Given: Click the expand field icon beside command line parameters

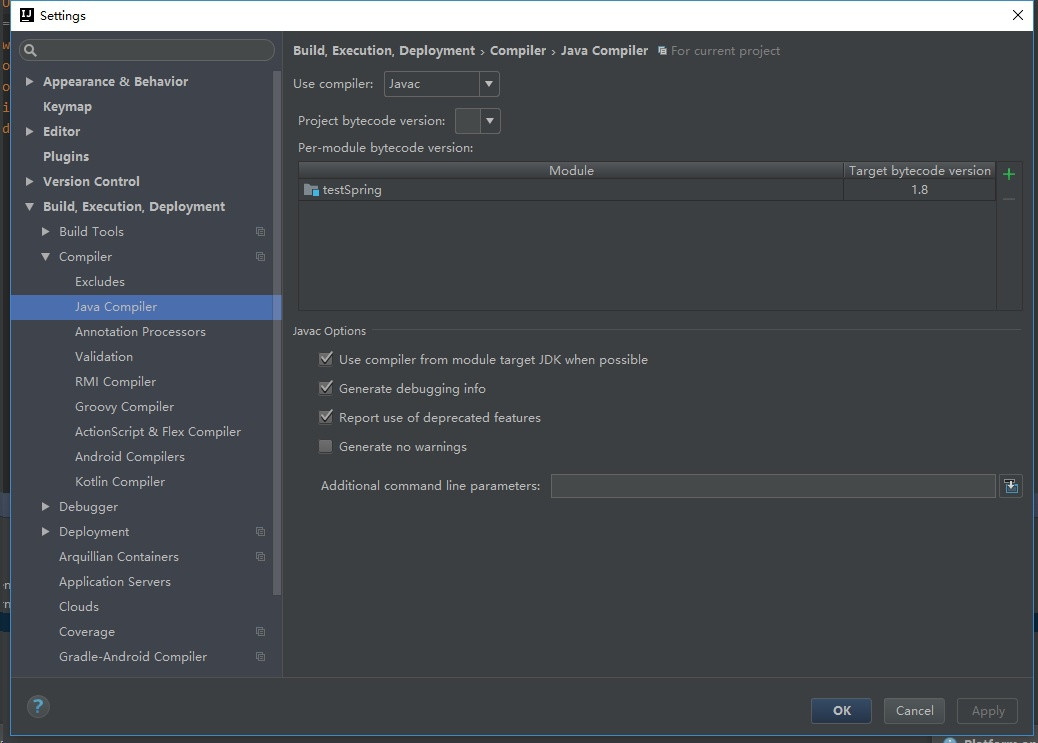Looking at the screenshot, I should (x=1010, y=486).
